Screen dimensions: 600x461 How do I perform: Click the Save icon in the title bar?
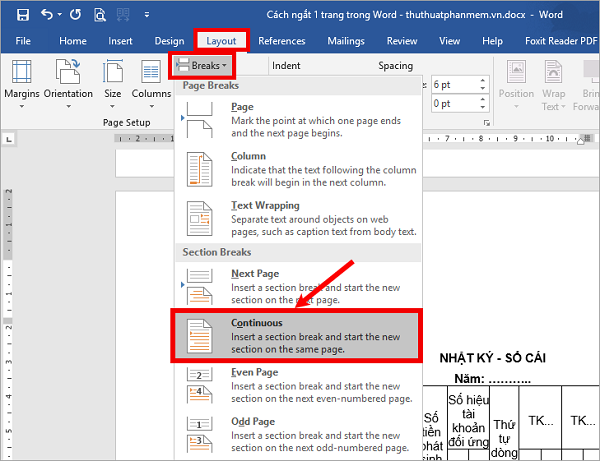pyautogui.click(x=22, y=14)
